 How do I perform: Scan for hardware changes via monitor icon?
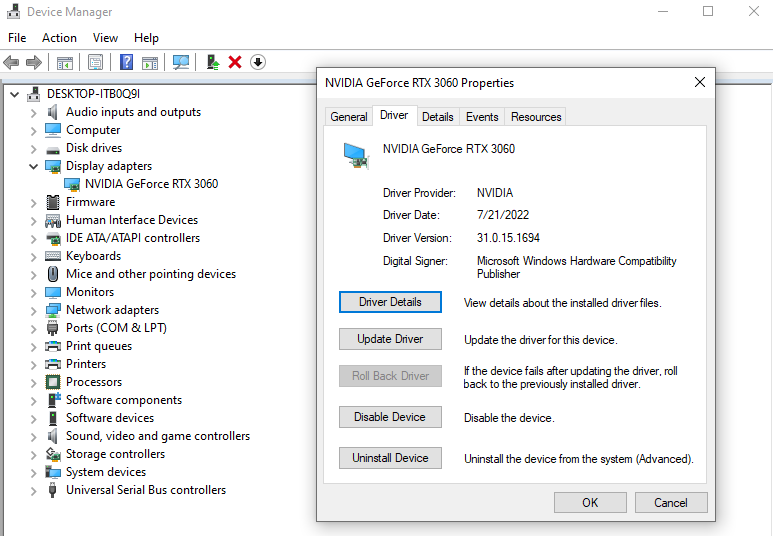click(181, 62)
